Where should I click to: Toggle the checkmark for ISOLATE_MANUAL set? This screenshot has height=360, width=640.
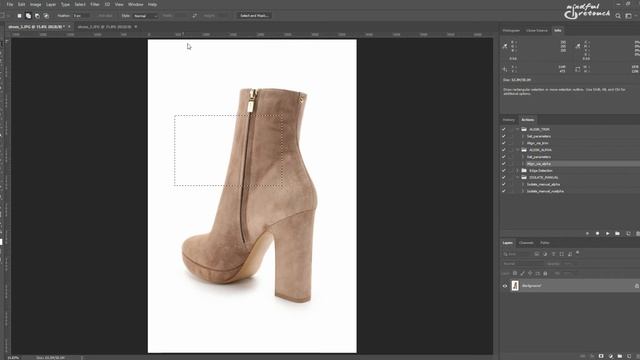504,178
